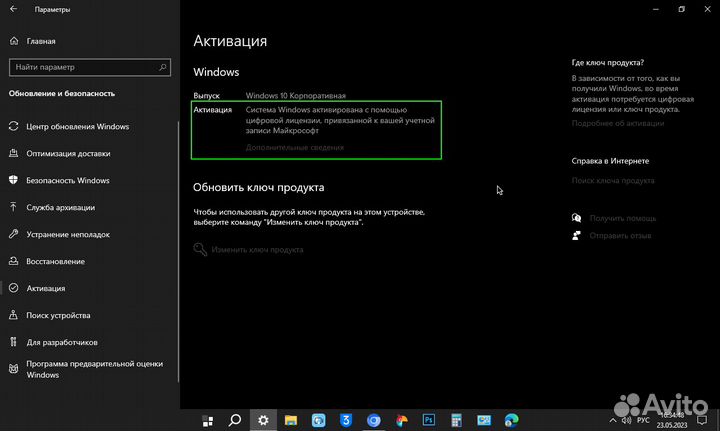Open the Windows Start menu
720x431 pixels.
click(210, 421)
